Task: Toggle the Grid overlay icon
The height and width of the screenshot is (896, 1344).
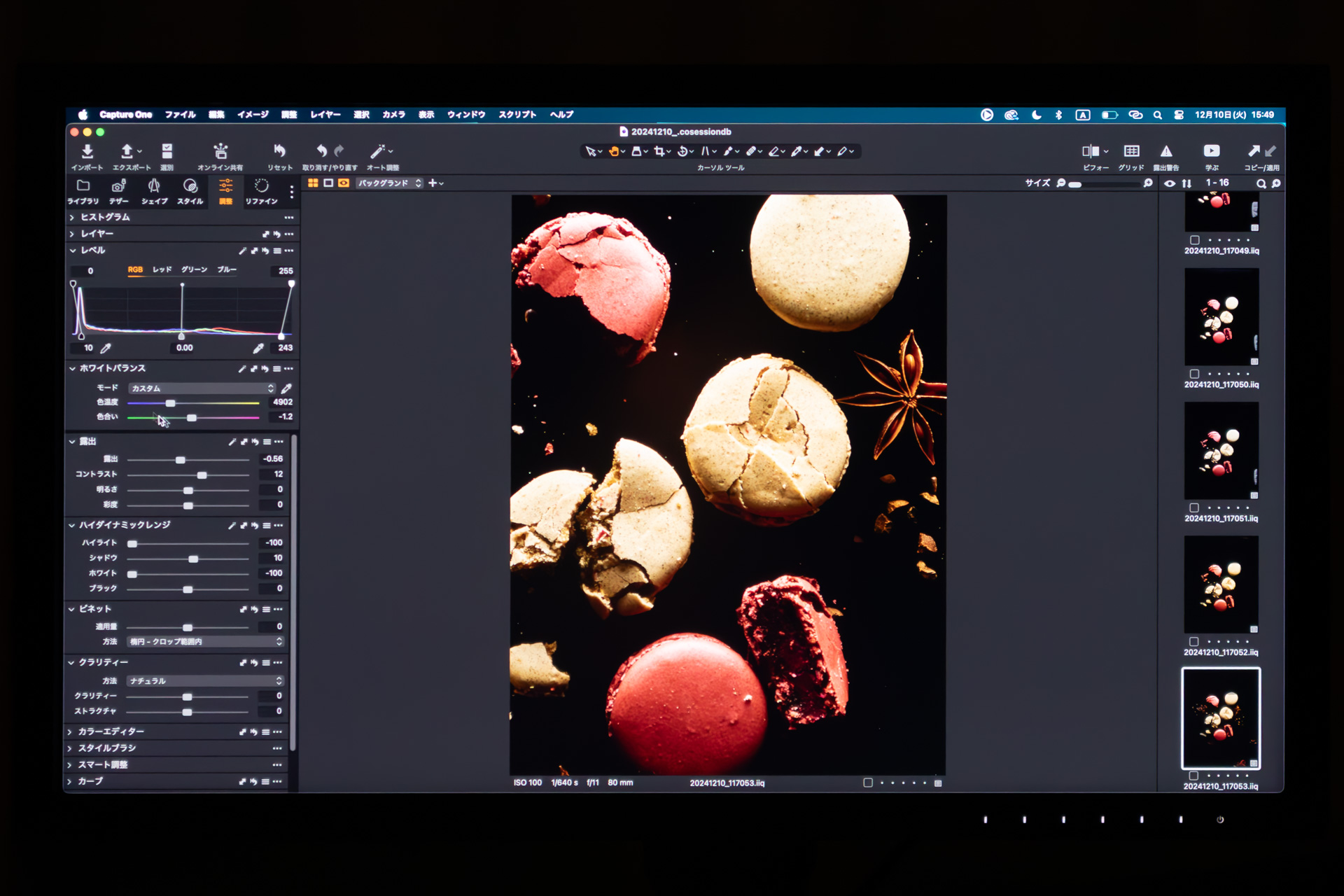Action: click(1131, 152)
